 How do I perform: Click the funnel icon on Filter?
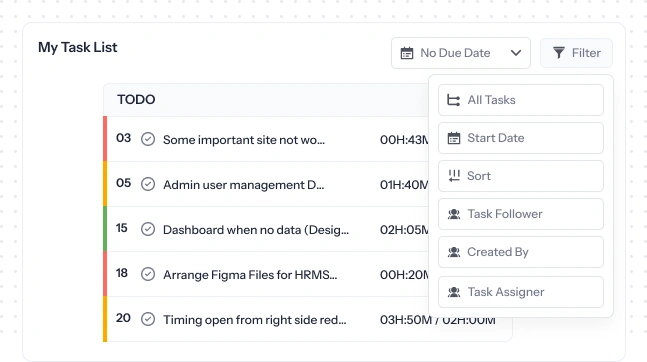click(x=559, y=53)
